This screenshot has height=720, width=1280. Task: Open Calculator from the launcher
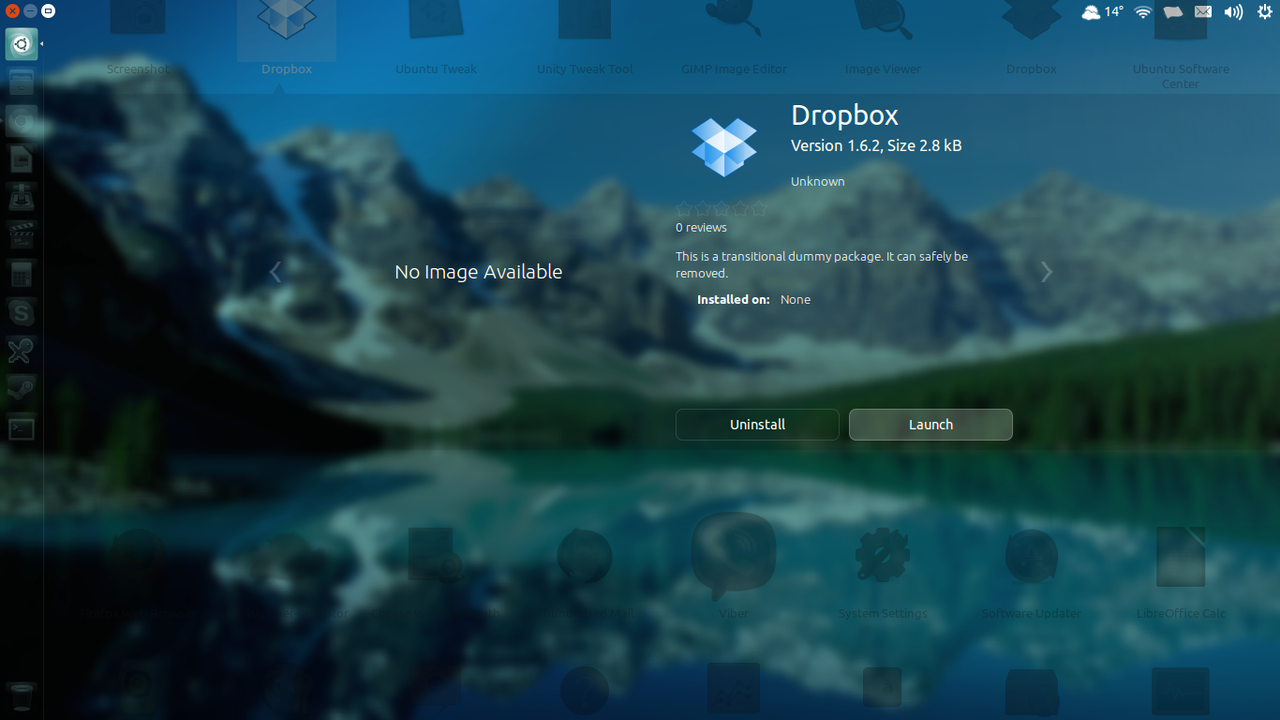(22, 274)
